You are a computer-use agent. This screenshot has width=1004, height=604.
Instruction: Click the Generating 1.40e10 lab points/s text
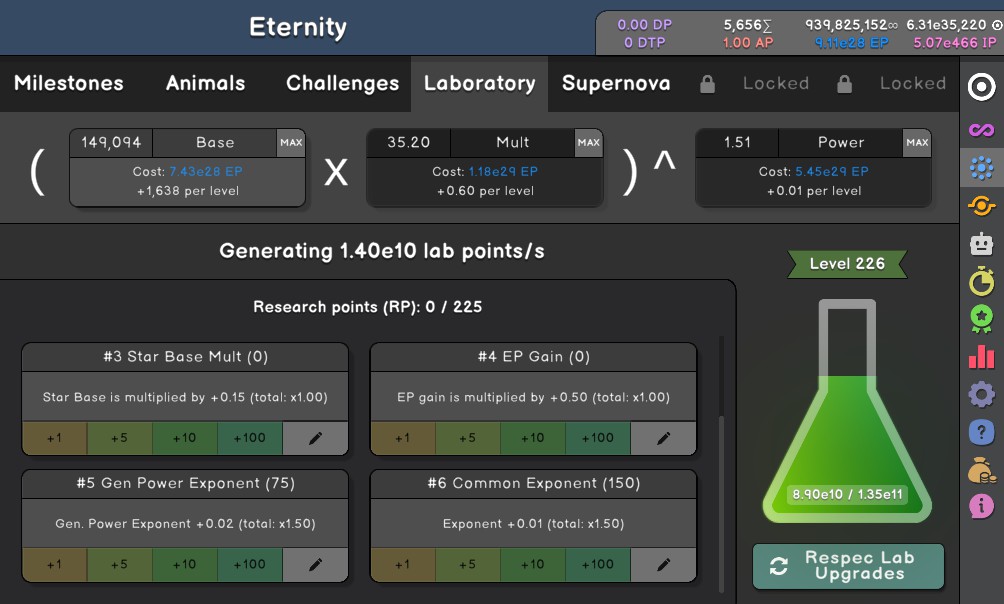point(382,251)
